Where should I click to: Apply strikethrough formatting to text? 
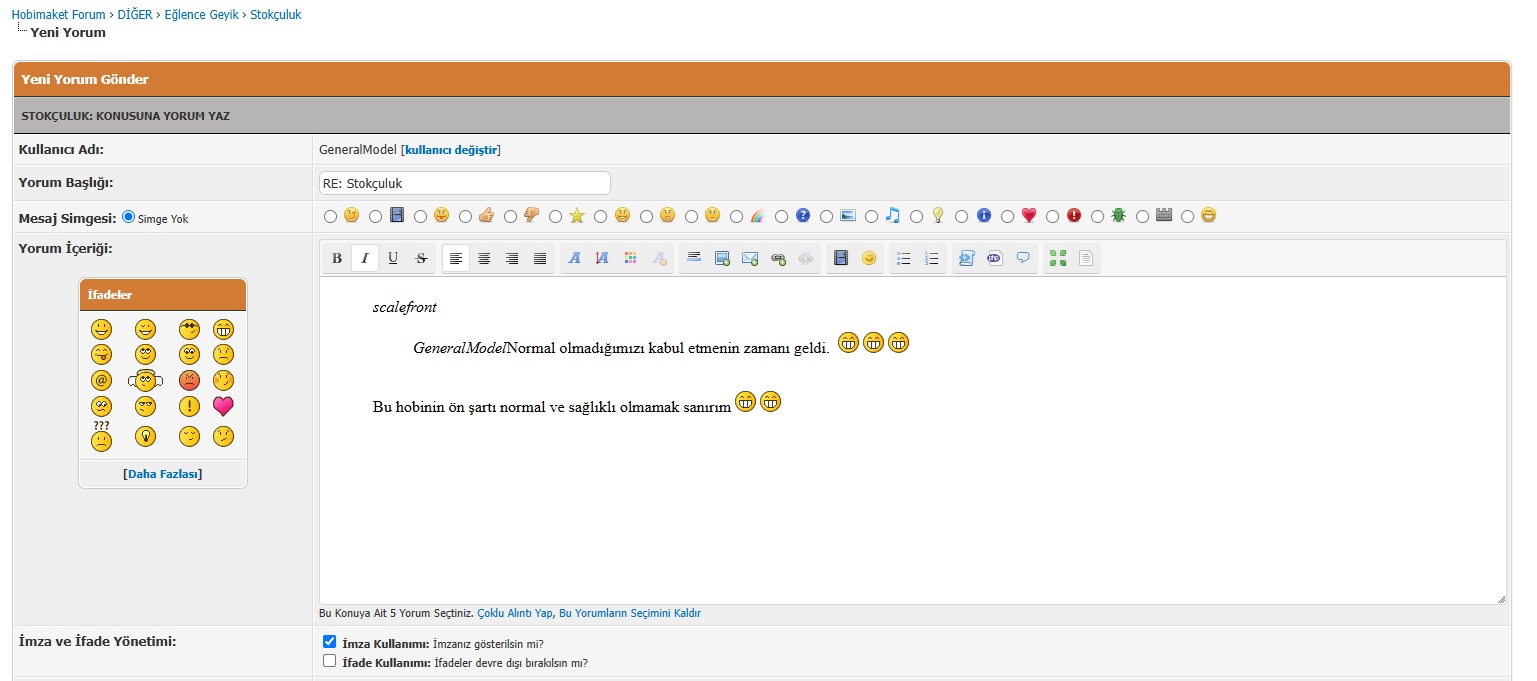[421, 259]
